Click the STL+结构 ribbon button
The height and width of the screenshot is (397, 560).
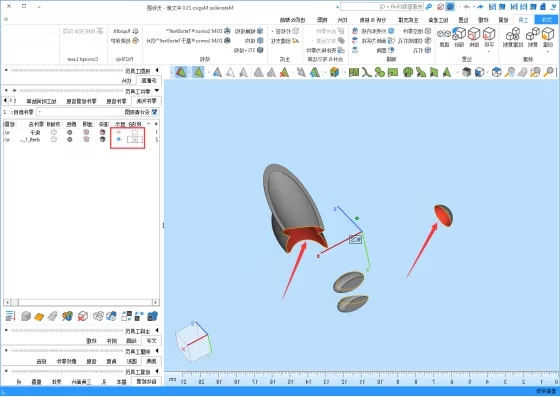pos(249,50)
